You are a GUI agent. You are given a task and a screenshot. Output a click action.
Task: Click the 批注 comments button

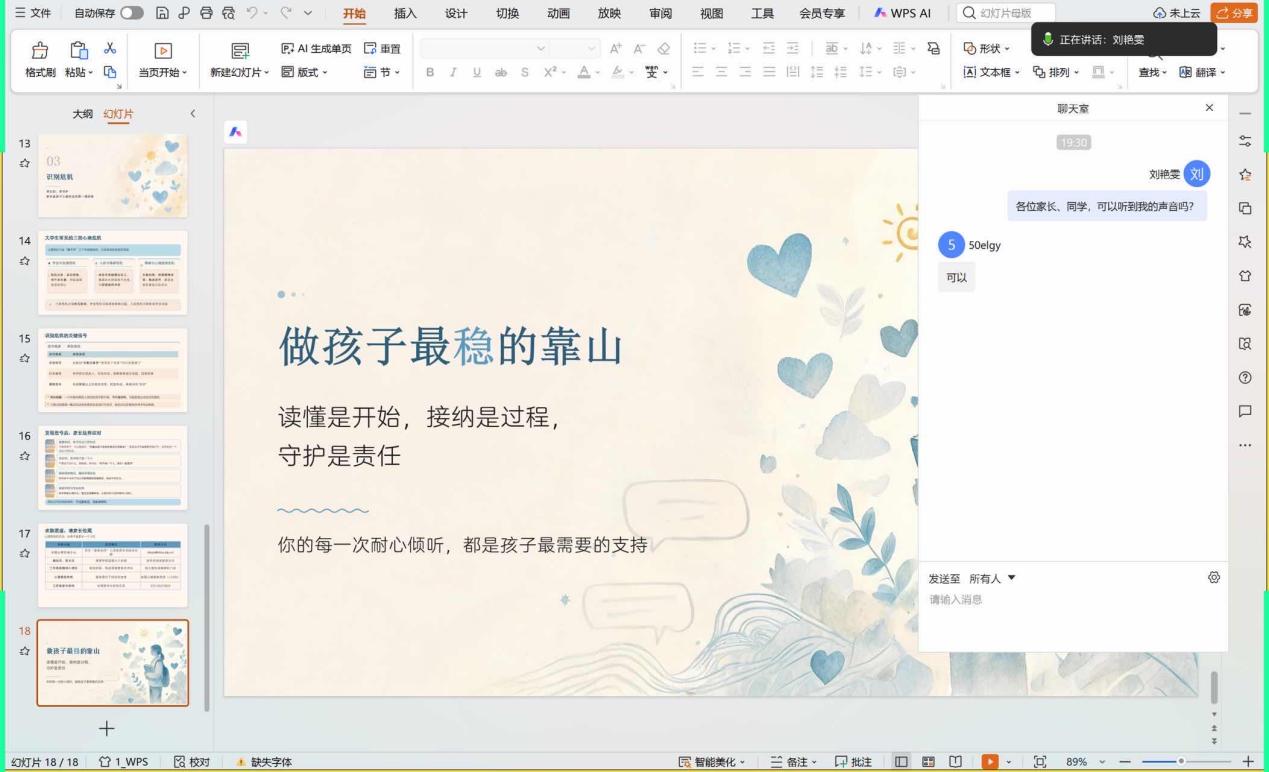[853, 762]
